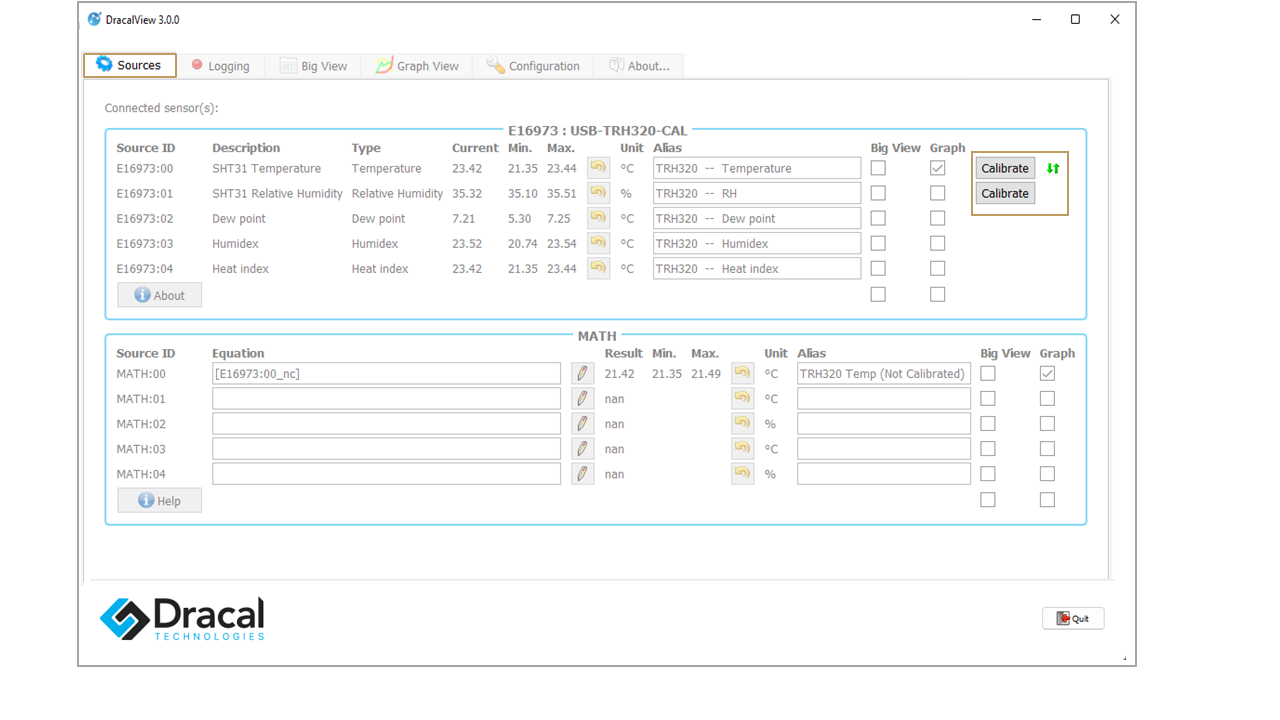Enable Graph for Relative Humidity
The image size is (1280, 720).
(x=937, y=193)
